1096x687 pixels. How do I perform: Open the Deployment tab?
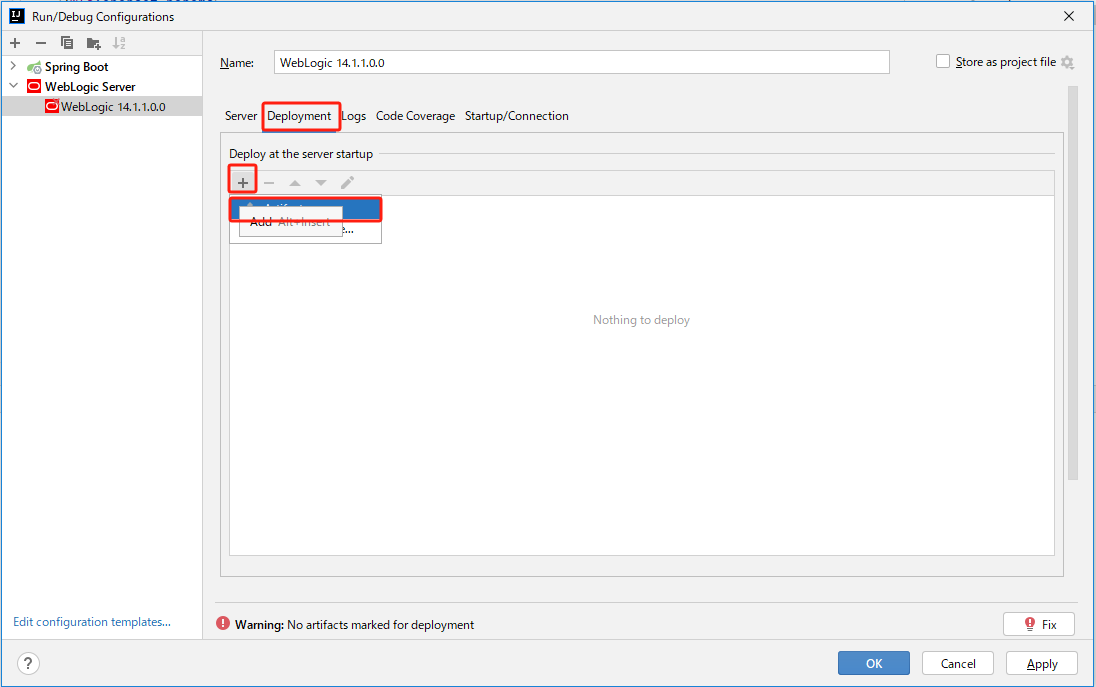coord(299,116)
